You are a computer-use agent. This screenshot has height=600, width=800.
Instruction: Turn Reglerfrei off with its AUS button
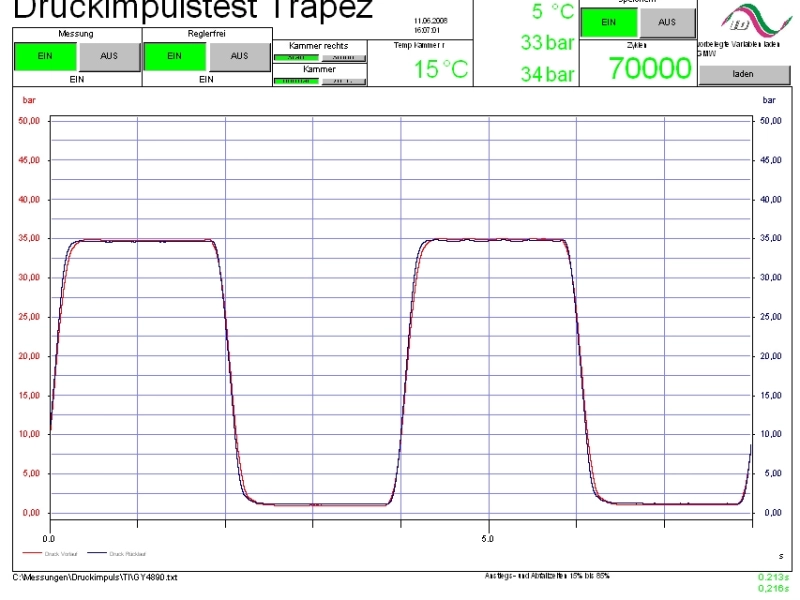[x=239, y=56]
